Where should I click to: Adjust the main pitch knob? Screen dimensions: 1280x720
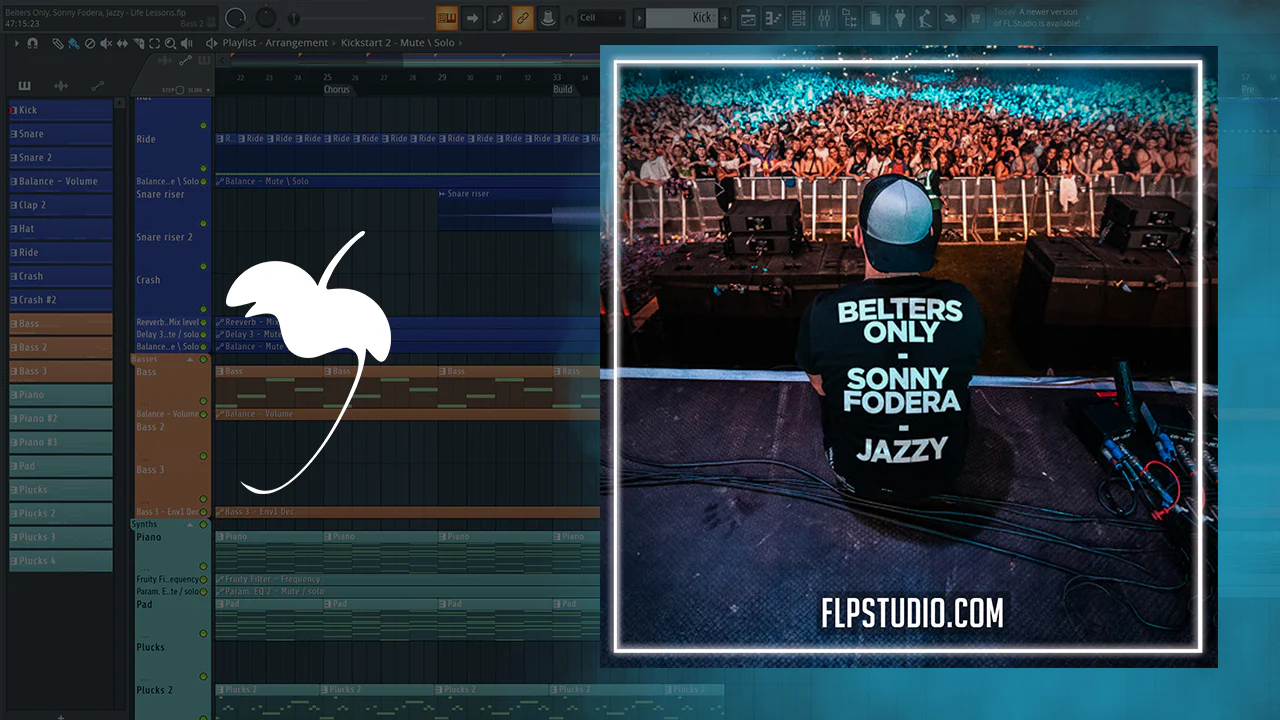point(266,18)
